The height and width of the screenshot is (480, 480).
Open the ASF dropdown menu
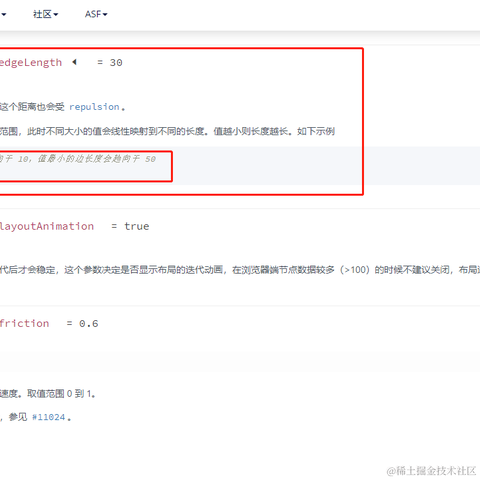pos(96,14)
